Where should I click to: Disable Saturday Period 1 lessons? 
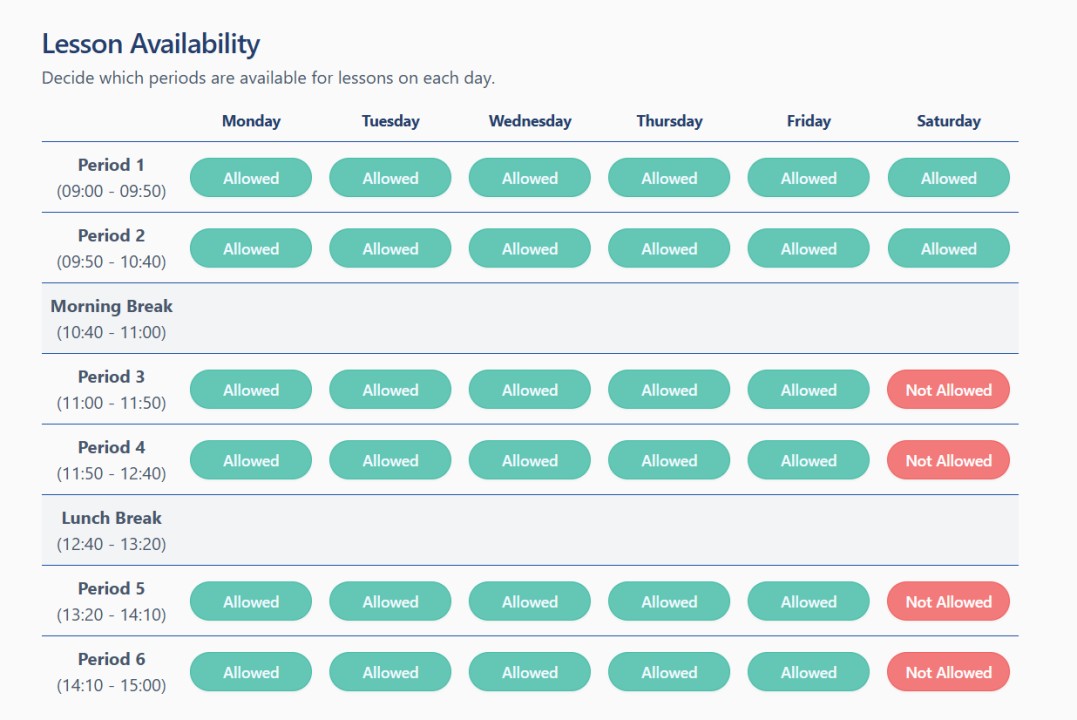(x=947, y=177)
